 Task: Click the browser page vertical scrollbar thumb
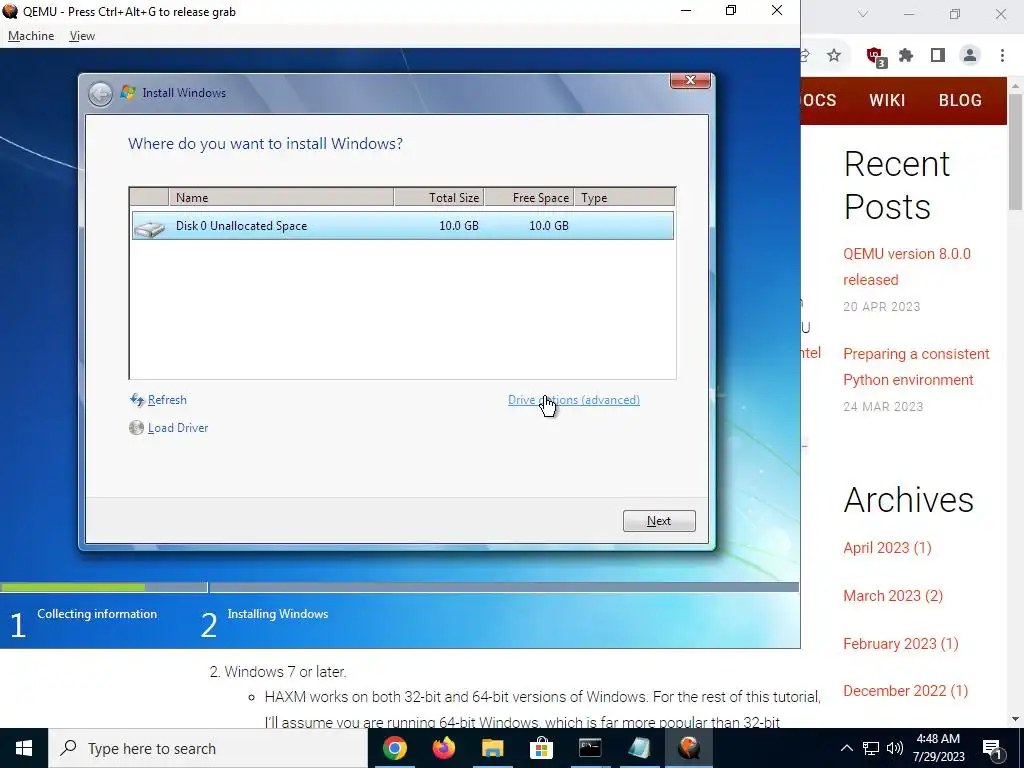click(1015, 152)
